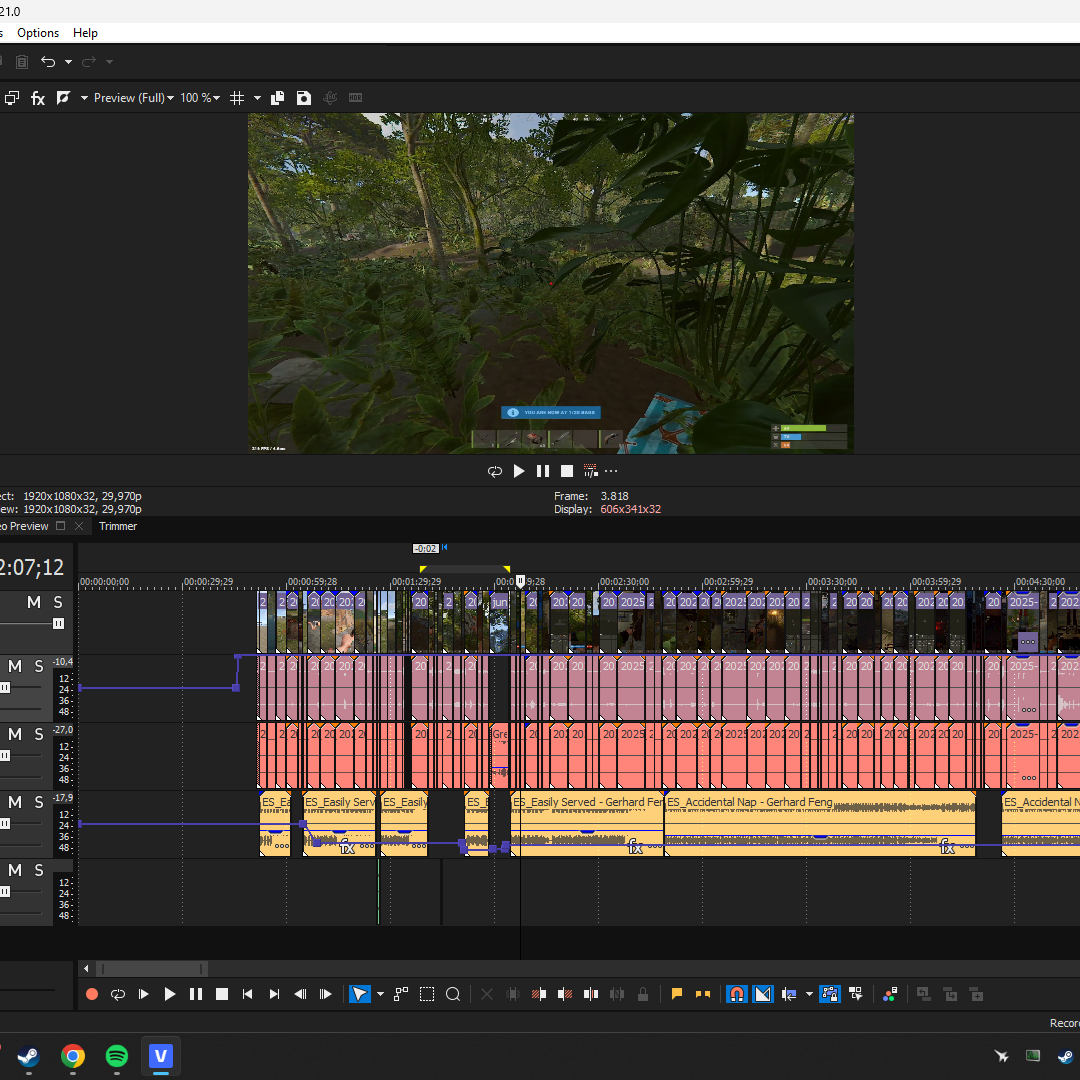This screenshot has width=1080, height=1080.
Task: Toggle split screen view in preview toolbar
Action: tap(63, 98)
